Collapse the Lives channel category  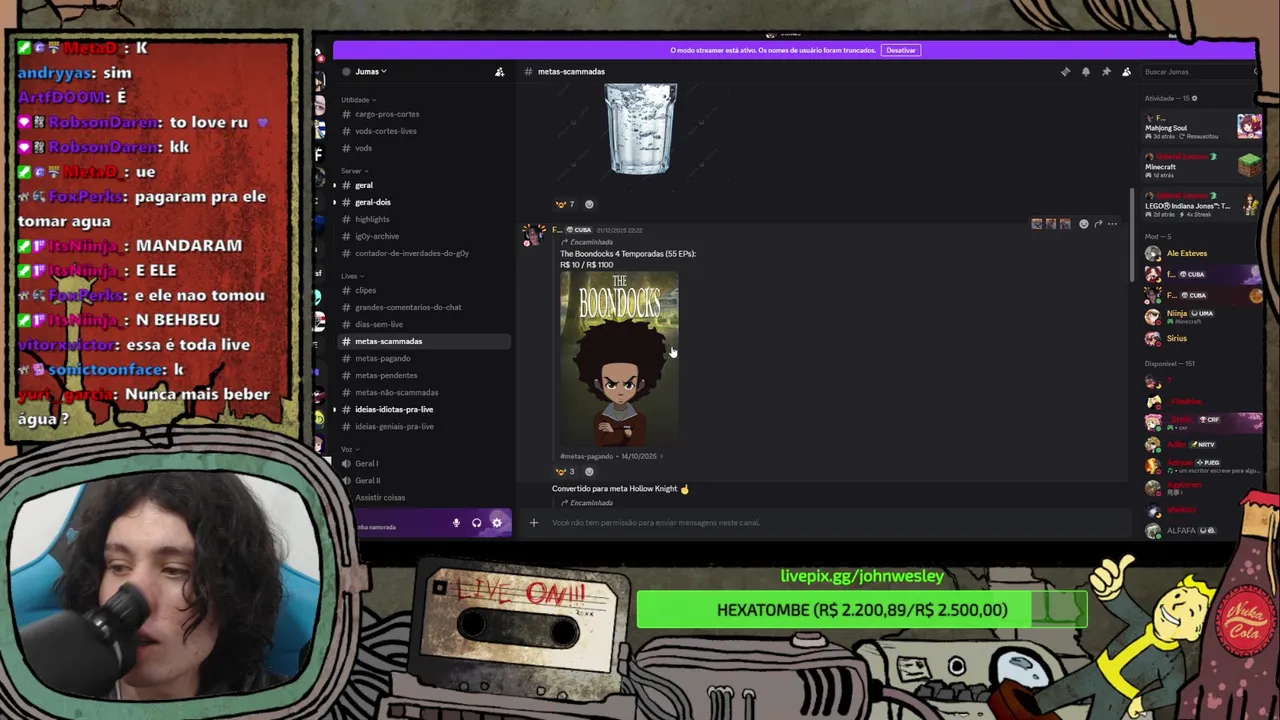(352, 276)
